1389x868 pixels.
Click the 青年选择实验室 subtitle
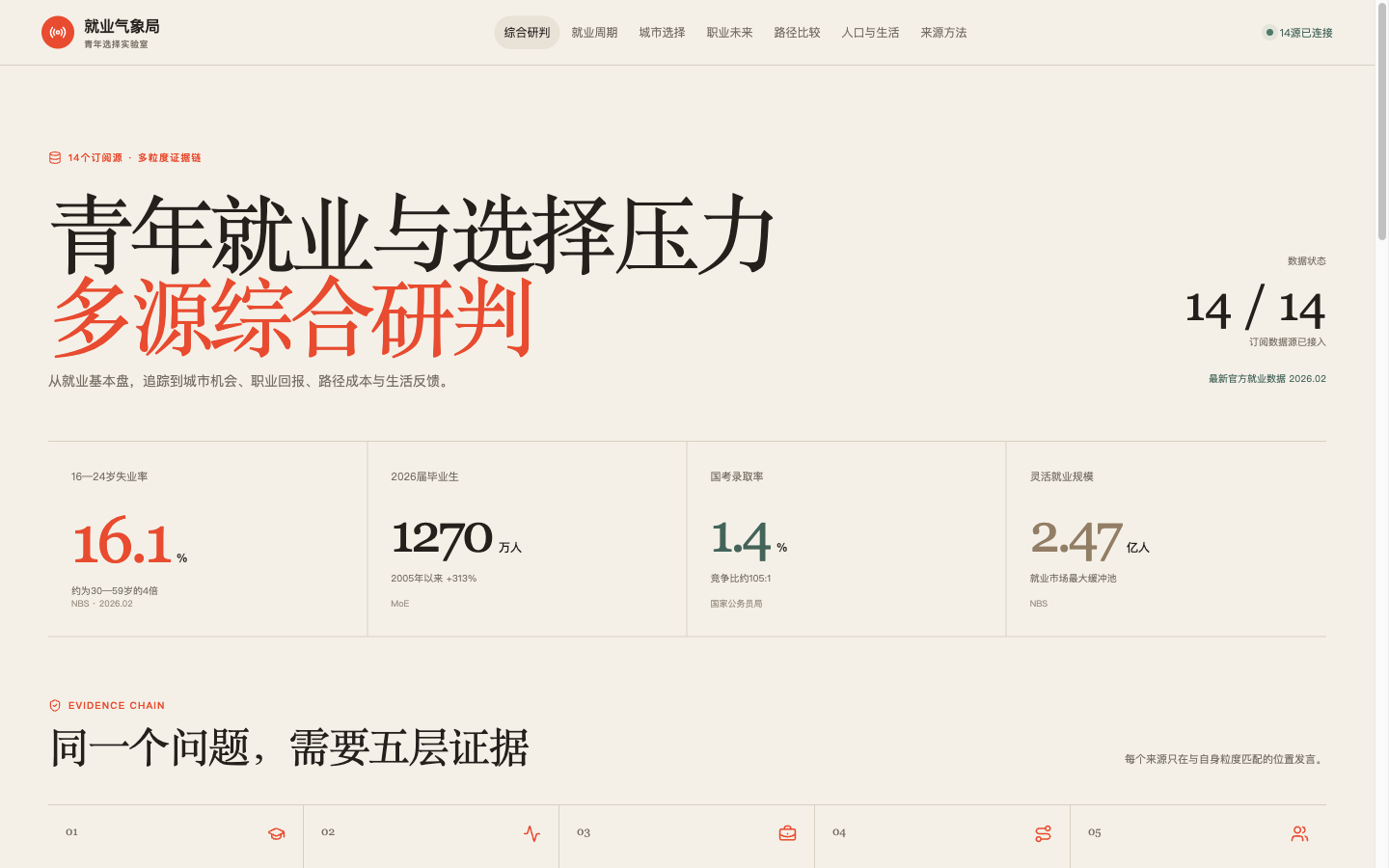(116, 44)
